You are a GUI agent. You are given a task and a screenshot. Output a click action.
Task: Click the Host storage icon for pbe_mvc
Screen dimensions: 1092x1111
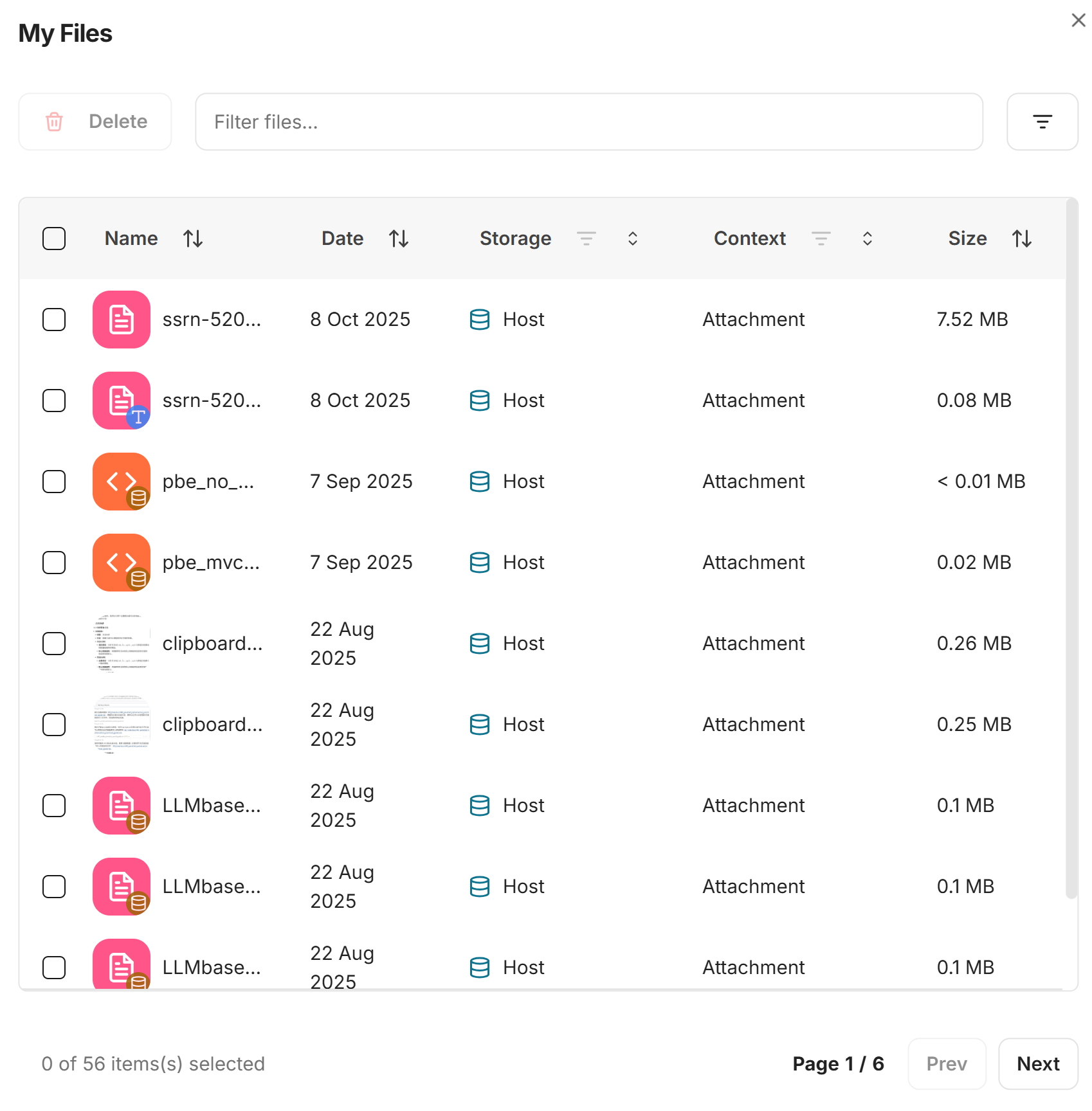(479, 563)
